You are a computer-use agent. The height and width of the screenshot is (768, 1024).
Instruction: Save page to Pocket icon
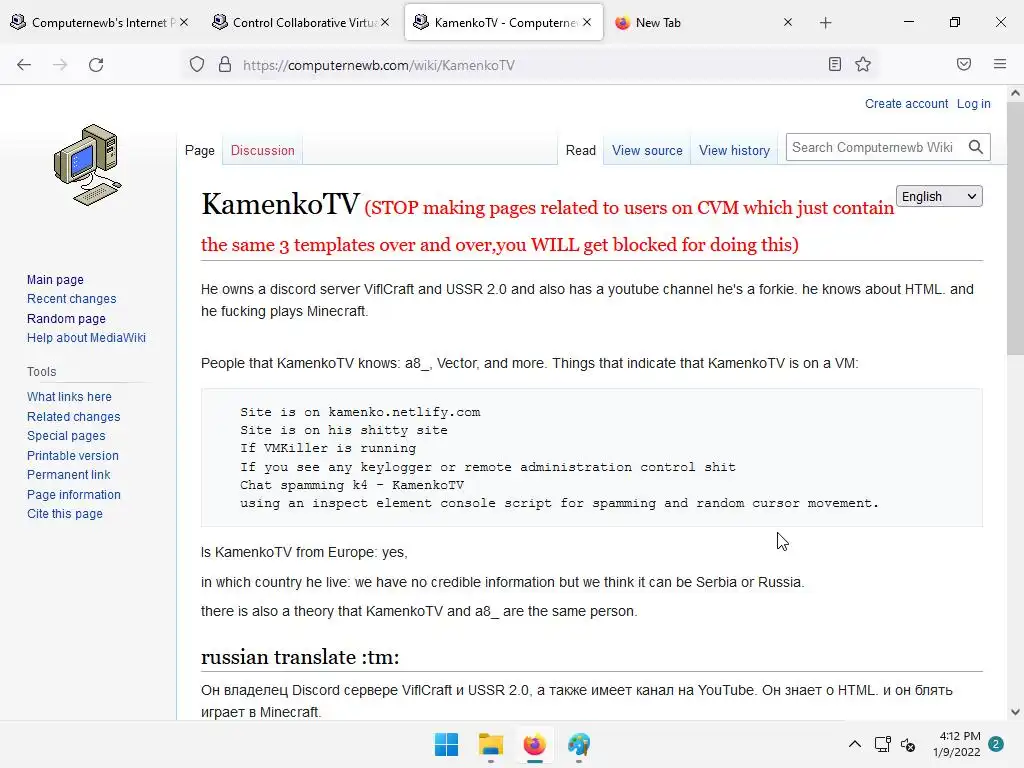(x=963, y=64)
